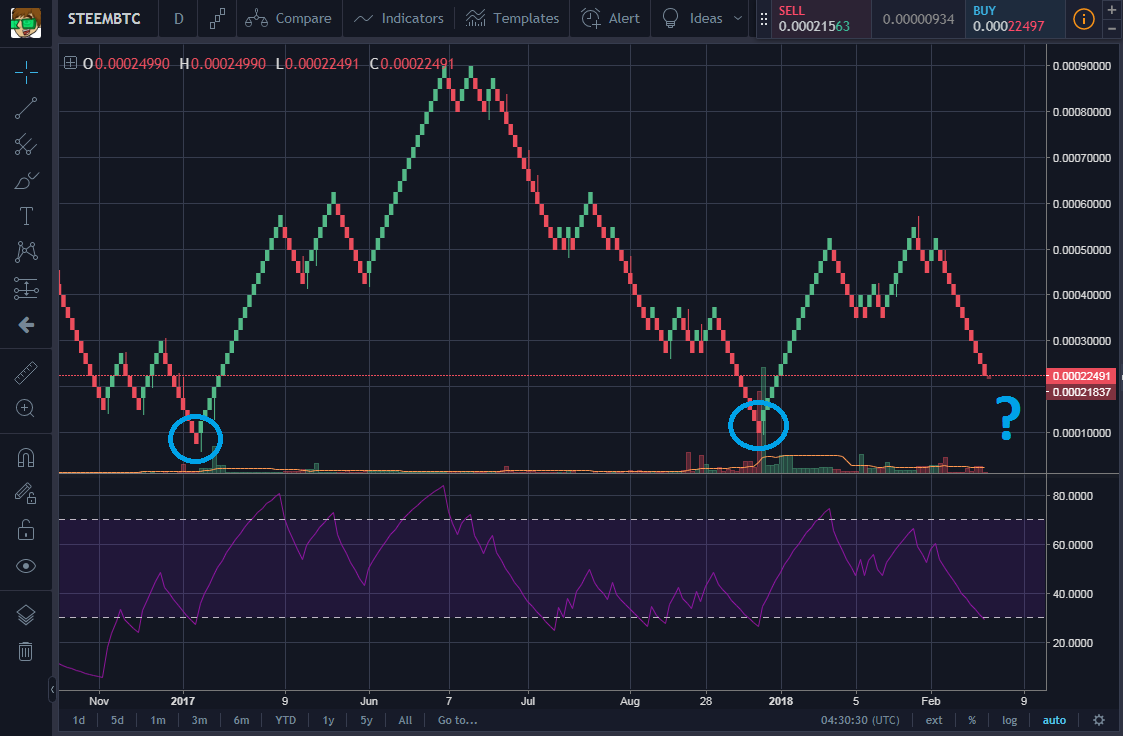The image size is (1123, 736).
Task: Switch to the 5d range
Action: tap(117, 720)
